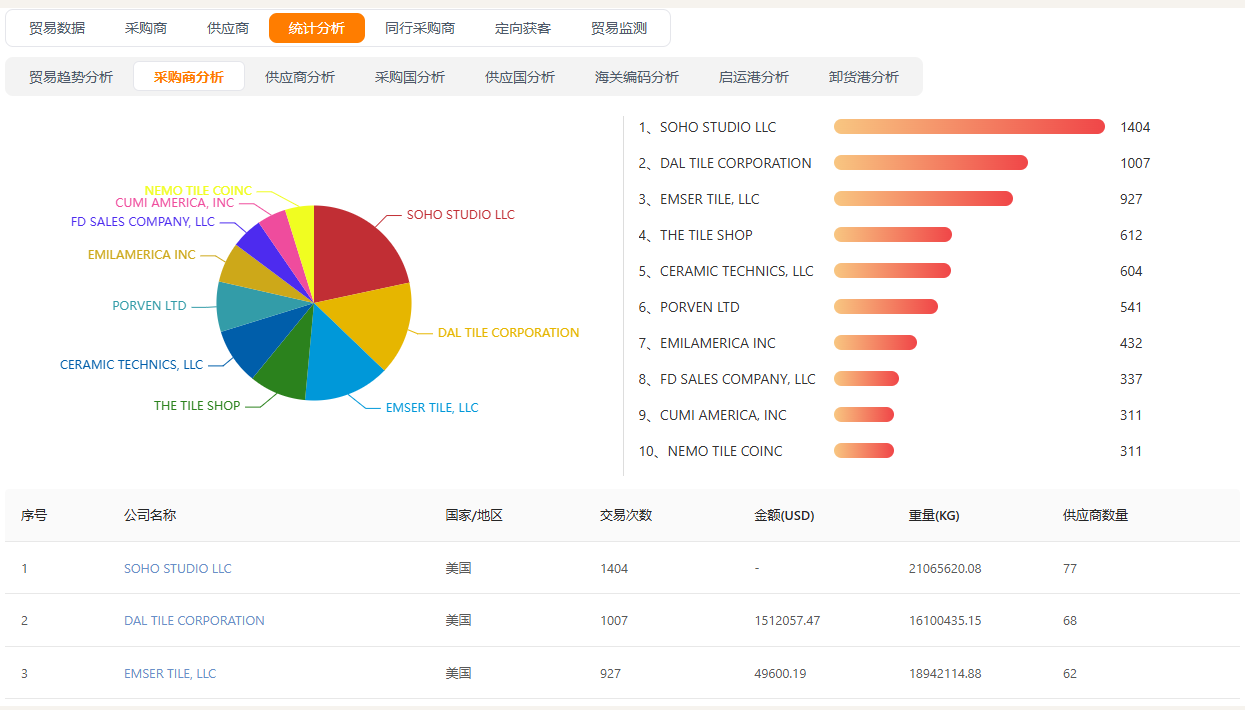The width and height of the screenshot is (1245, 710).
Task: Click the PORVEN LTD pie chart label
Action: pos(149,306)
